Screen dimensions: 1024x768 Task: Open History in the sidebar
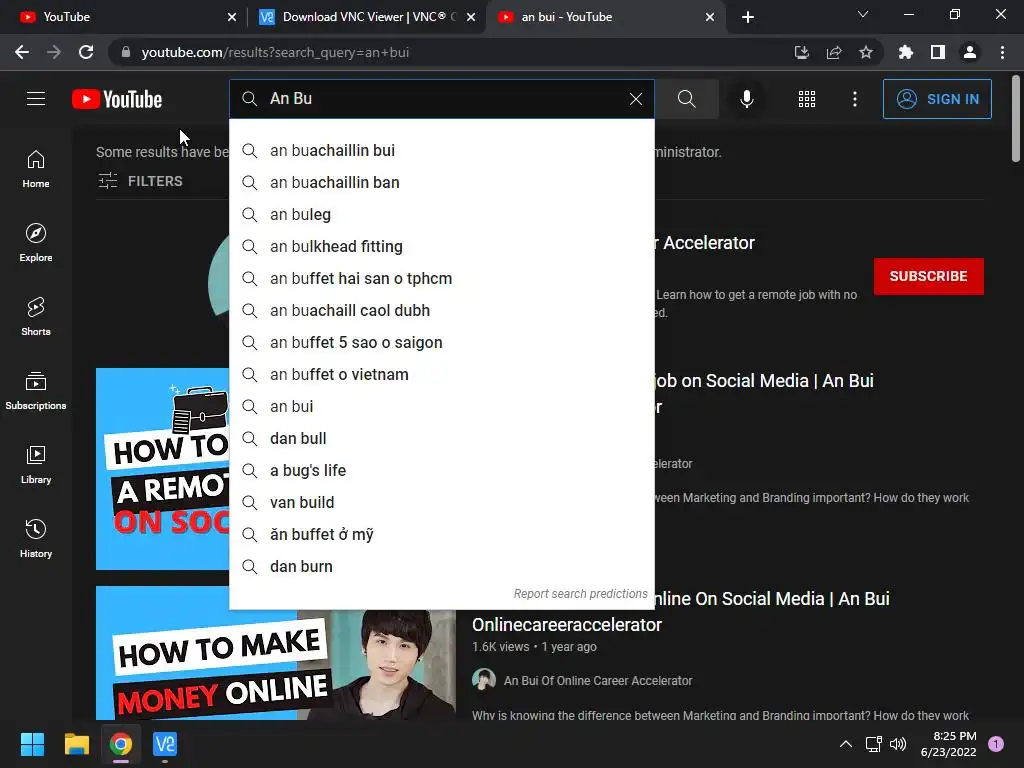click(x=36, y=539)
